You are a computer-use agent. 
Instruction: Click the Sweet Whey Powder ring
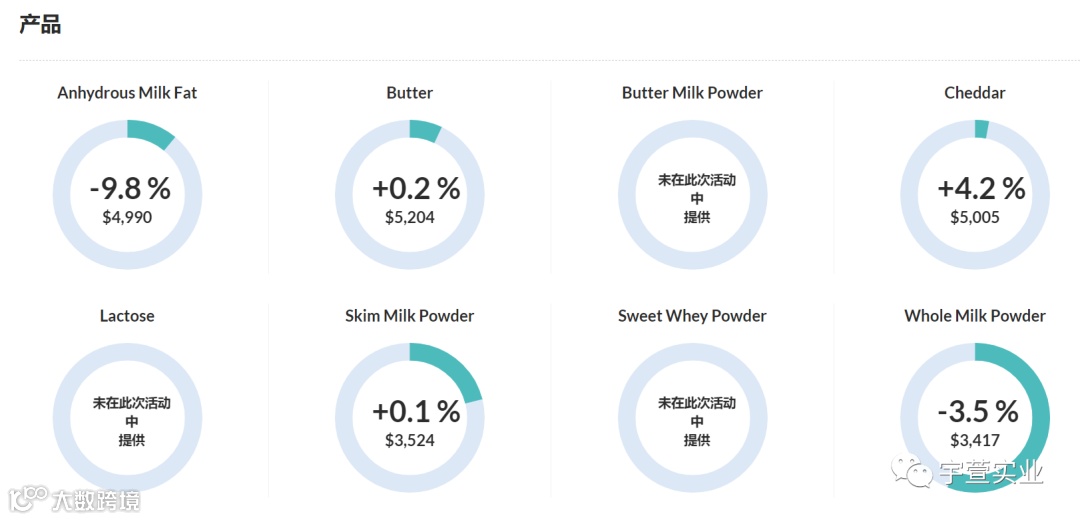[692, 417]
